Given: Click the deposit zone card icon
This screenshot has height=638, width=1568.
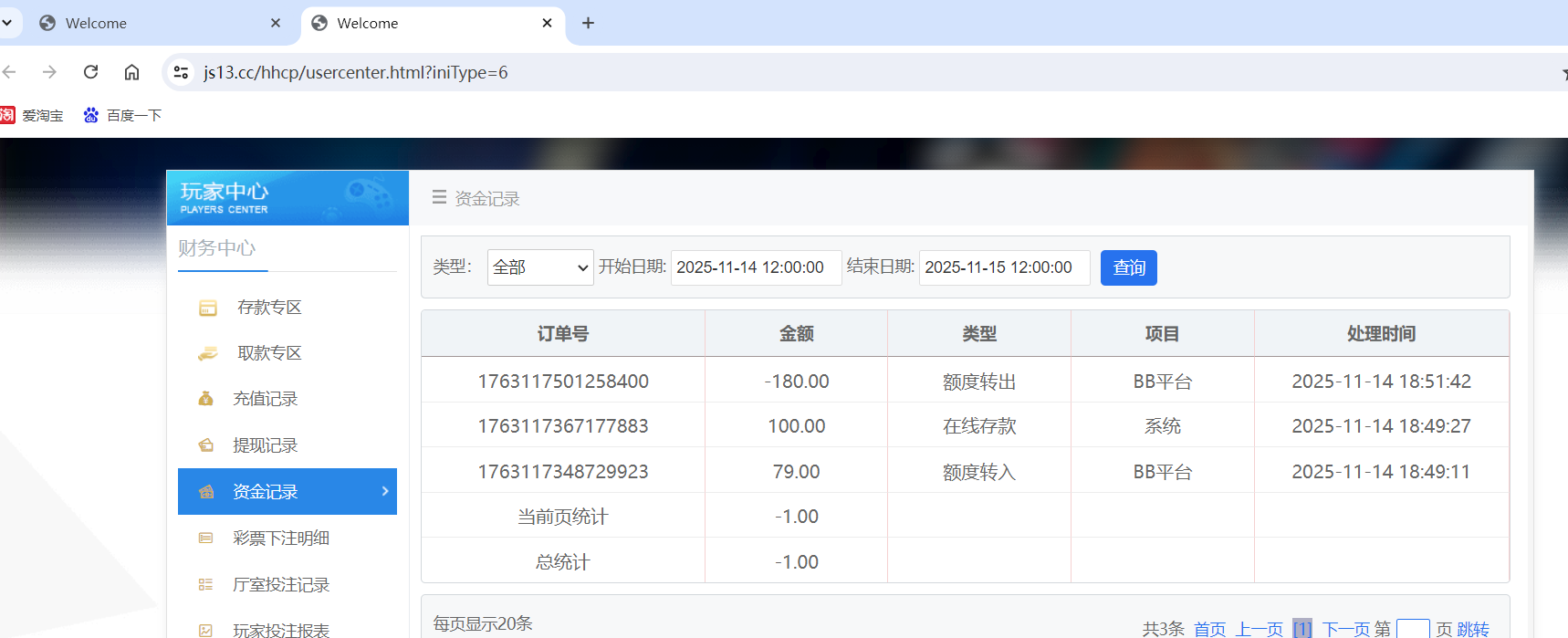Looking at the screenshot, I should [208, 309].
